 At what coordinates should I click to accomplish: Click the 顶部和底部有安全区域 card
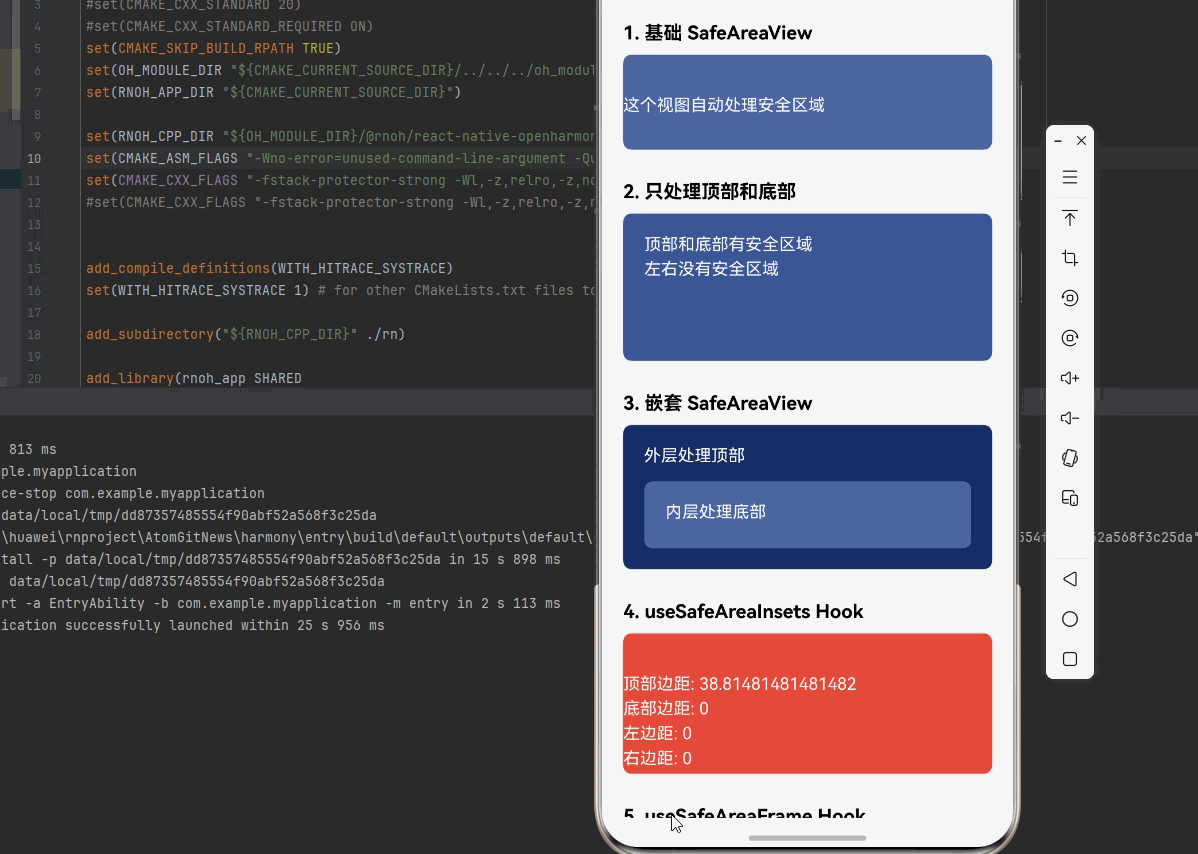[x=807, y=287]
